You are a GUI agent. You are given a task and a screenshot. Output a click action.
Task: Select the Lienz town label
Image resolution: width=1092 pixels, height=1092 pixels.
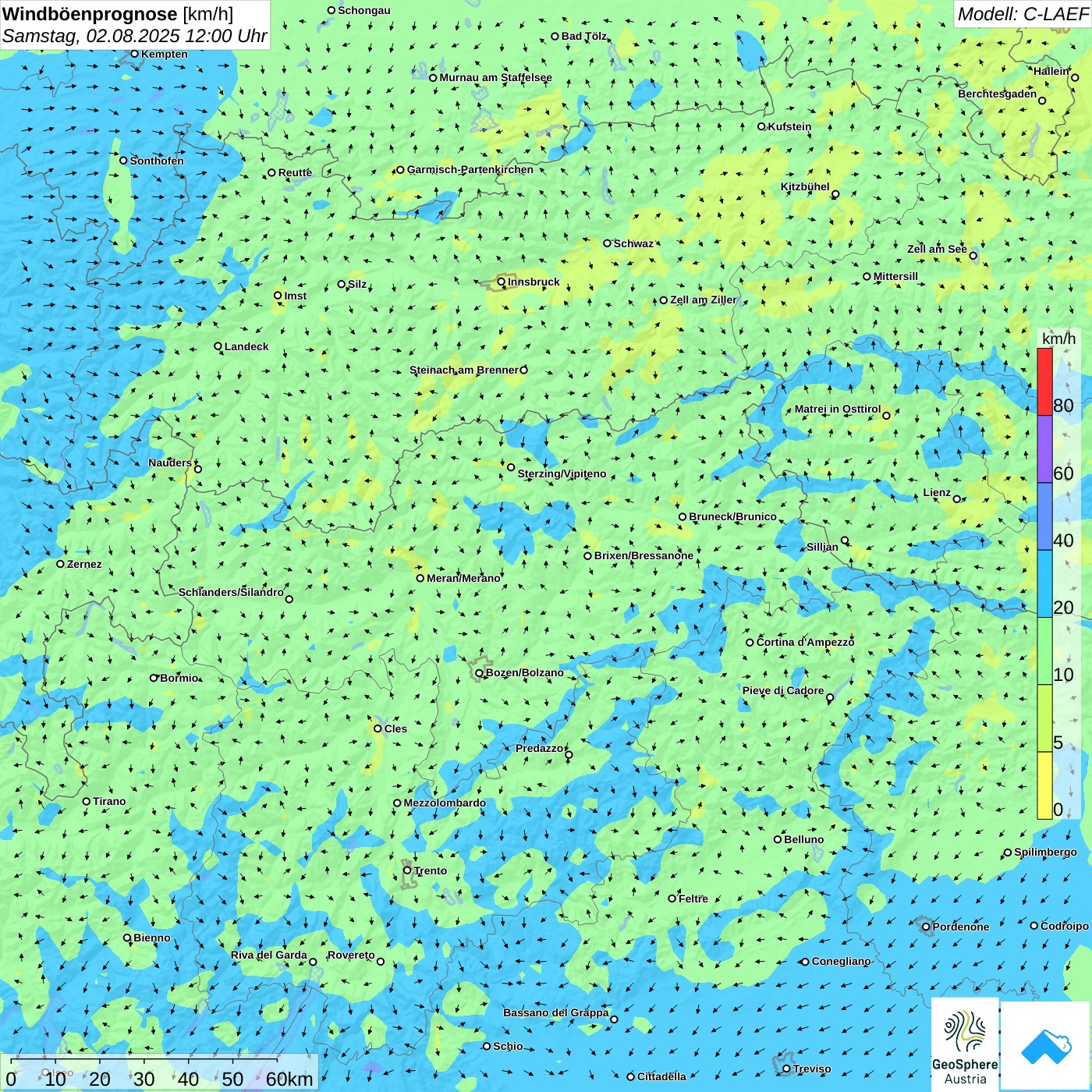pyautogui.click(x=937, y=492)
